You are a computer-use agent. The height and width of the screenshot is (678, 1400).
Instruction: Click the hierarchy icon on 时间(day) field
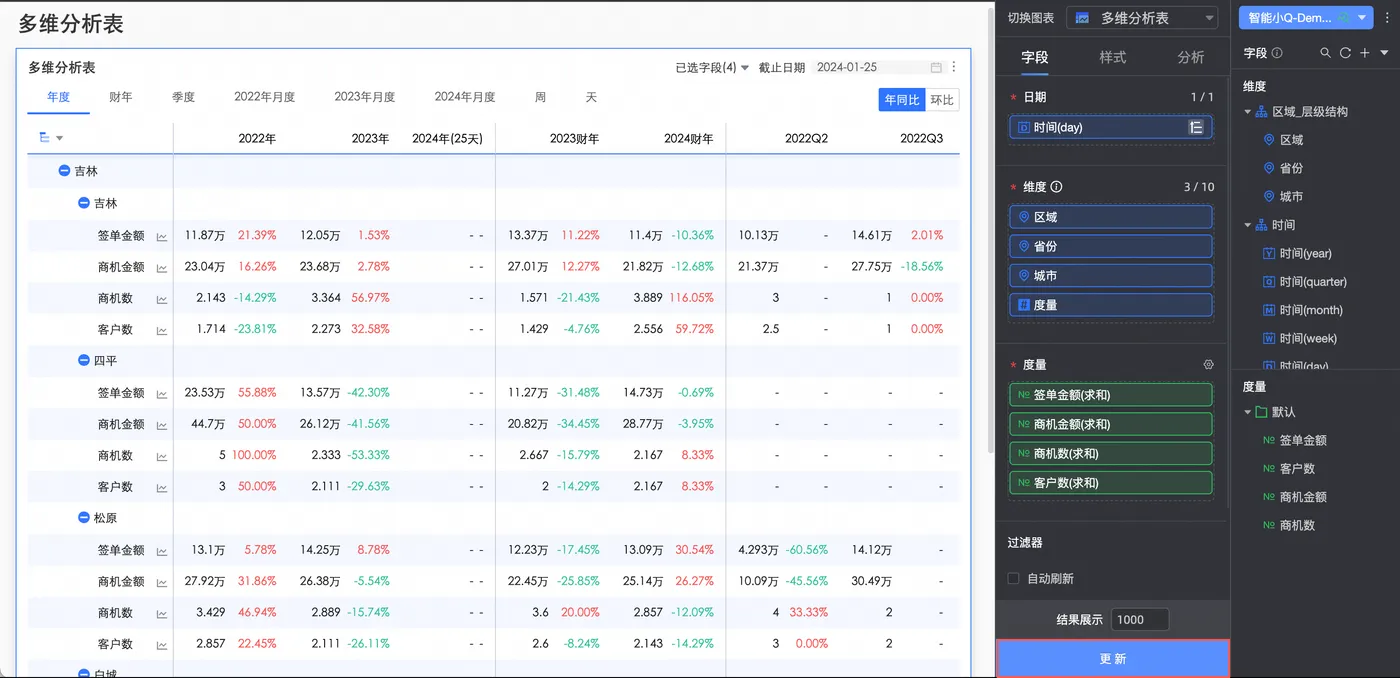point(1195,127)
